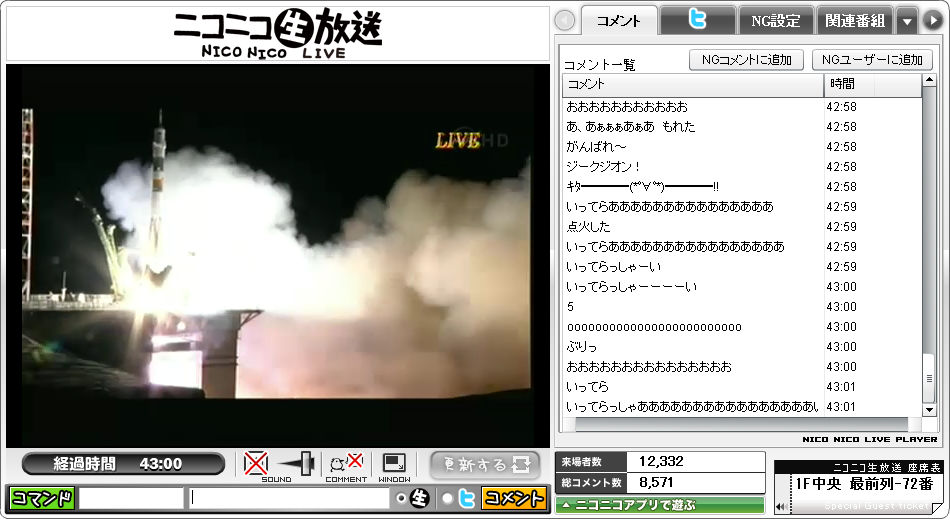Select comment 5 row
Screen dimensions: 950x520
pos(742,307)
